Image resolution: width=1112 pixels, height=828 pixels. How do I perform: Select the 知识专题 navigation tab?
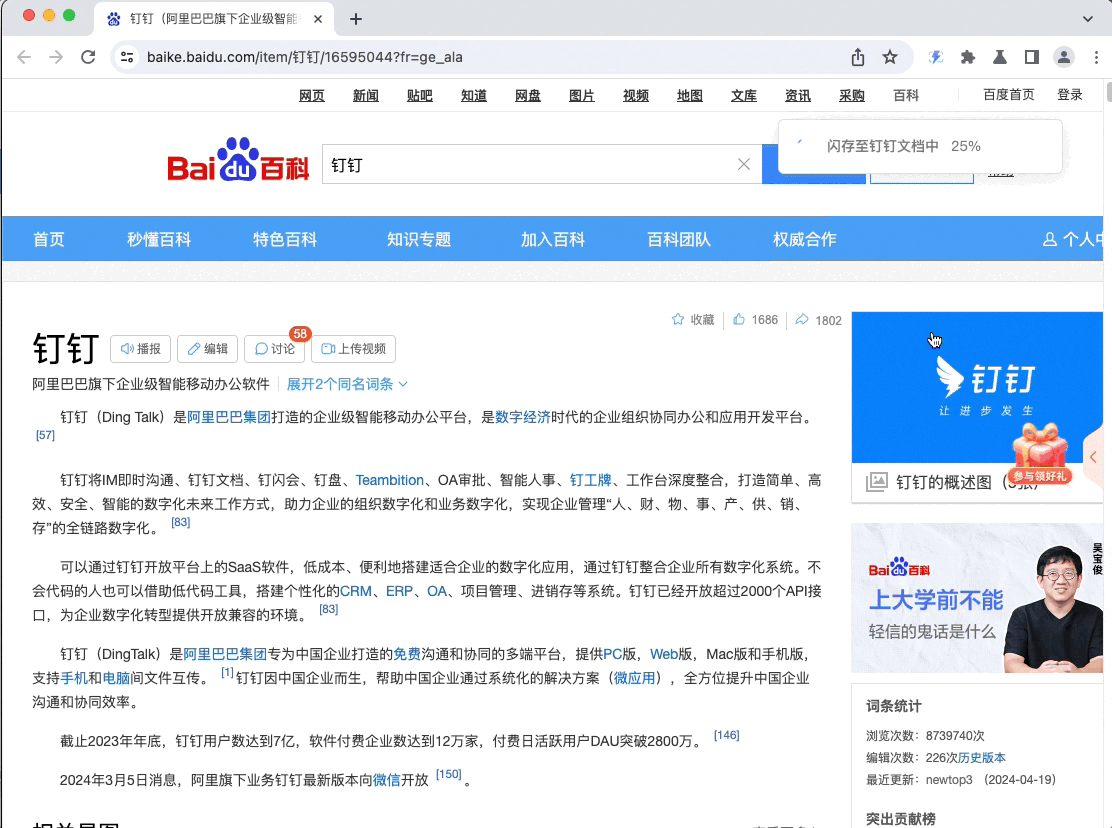click(419, 240)
